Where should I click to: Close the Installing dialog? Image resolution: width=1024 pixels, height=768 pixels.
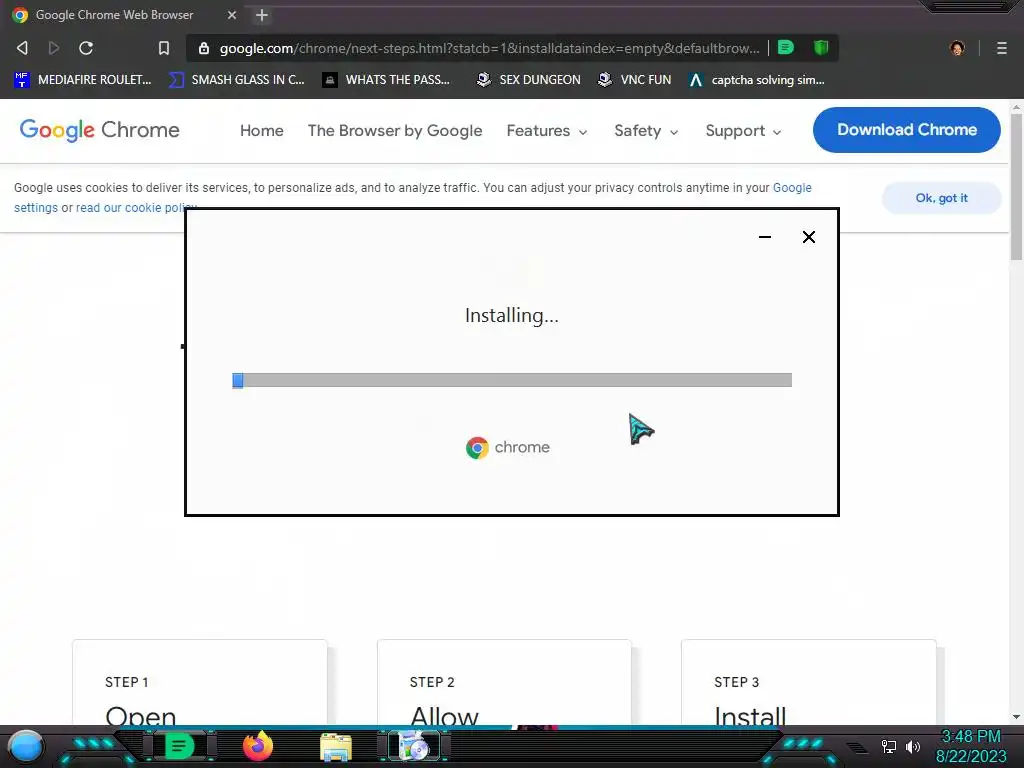coord(808,237)
